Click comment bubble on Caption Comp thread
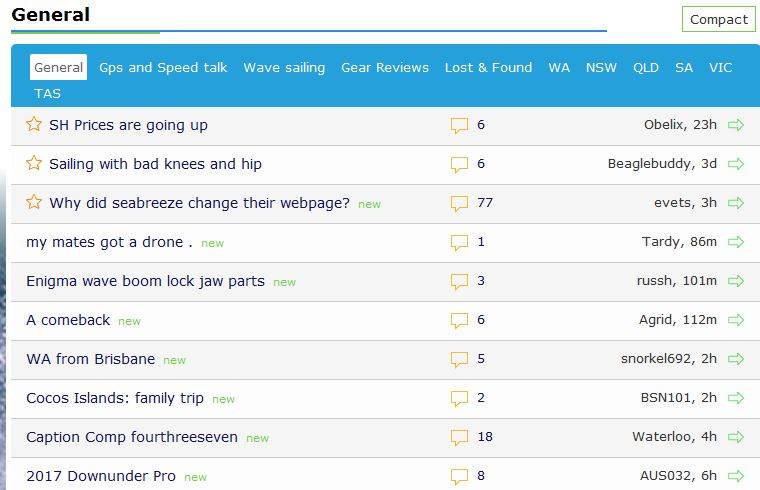 459,437
